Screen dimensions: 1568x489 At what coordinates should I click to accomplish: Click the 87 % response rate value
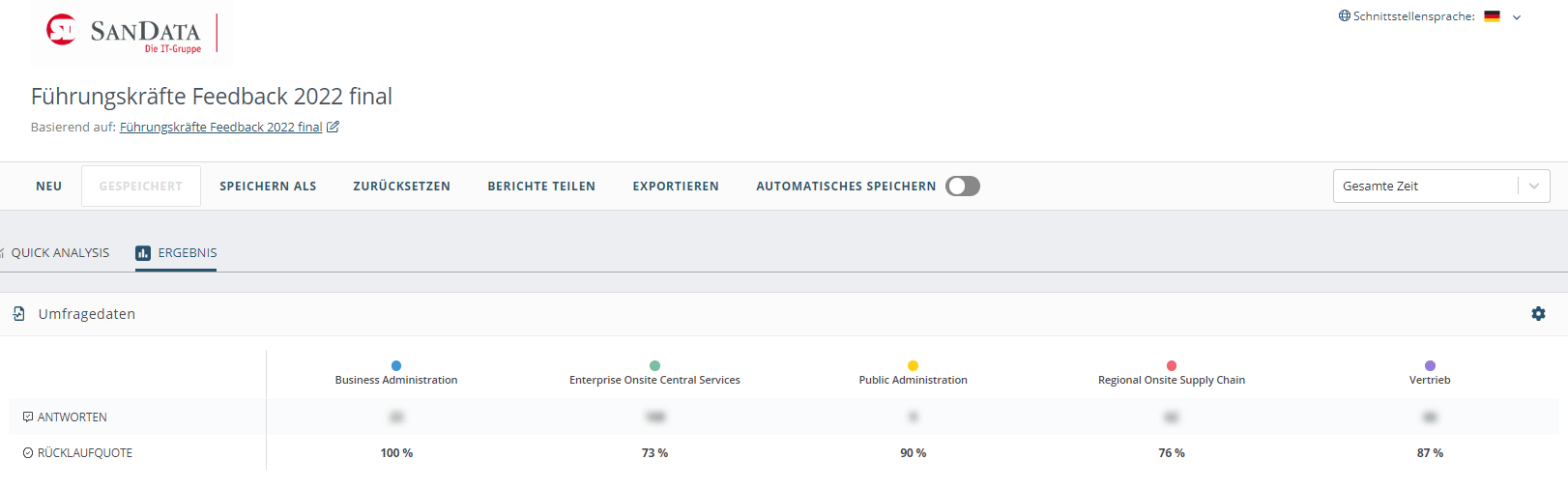pos(1430,453)
